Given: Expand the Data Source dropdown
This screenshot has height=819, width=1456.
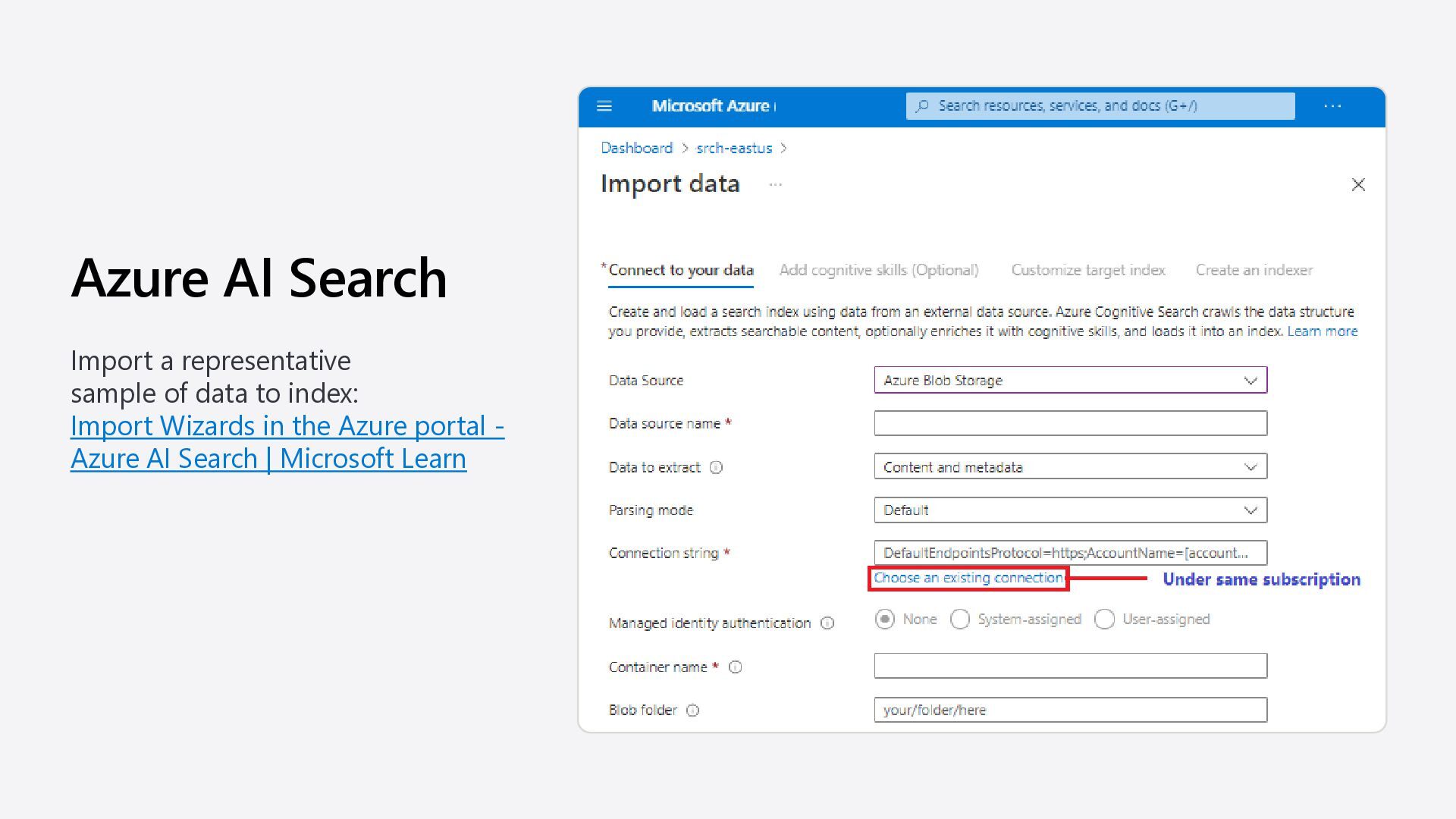Looking at the screenshot, I should click(1070, 380).
